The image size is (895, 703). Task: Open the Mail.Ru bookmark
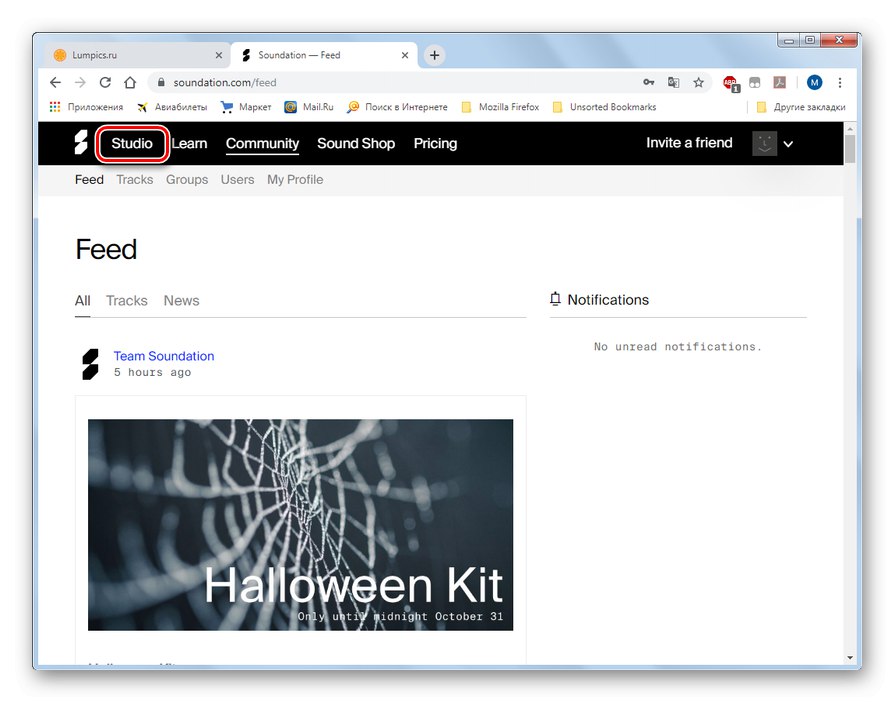(x=309, y=107)
